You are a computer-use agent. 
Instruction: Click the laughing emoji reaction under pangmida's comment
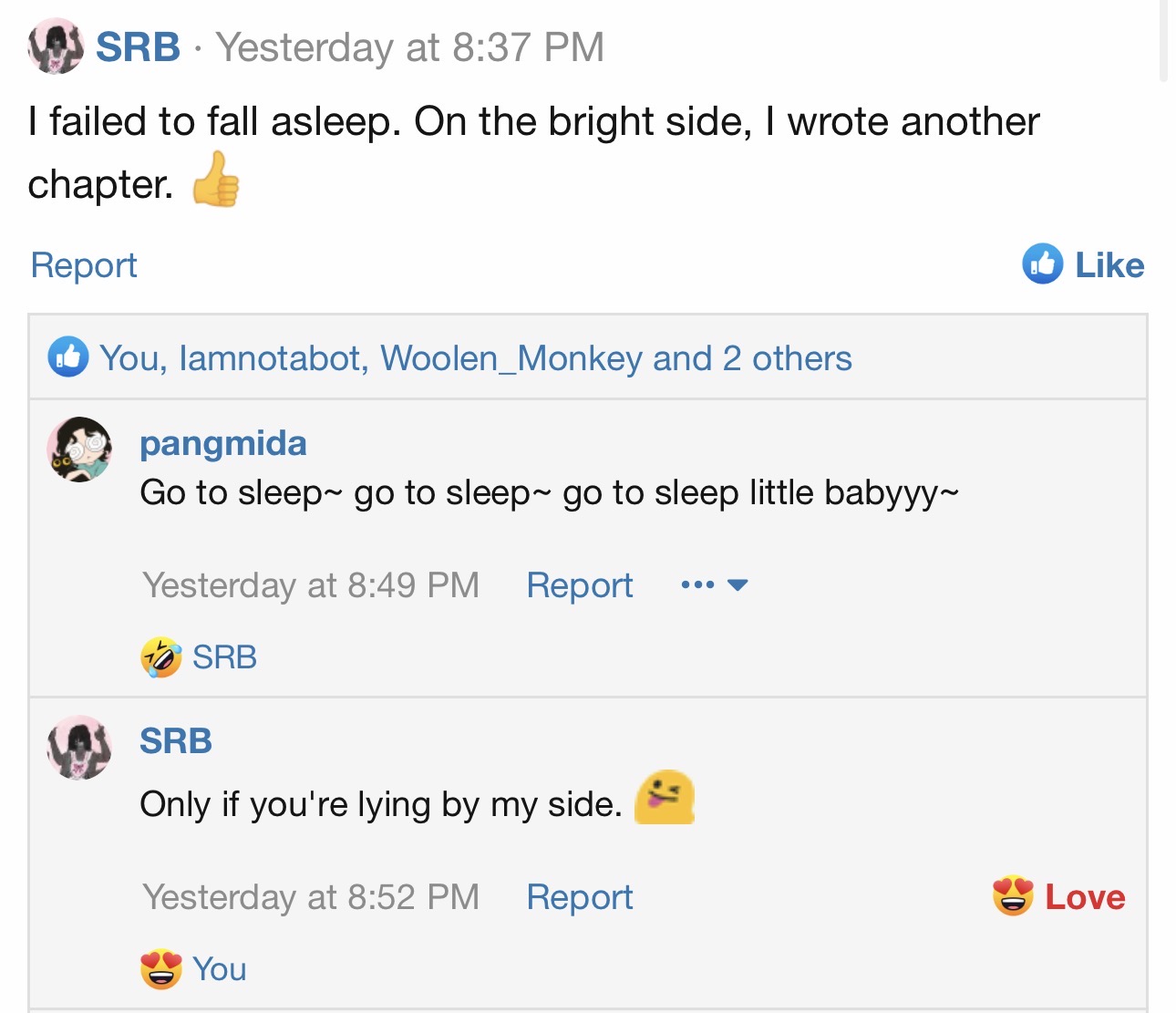click(160, 657)
